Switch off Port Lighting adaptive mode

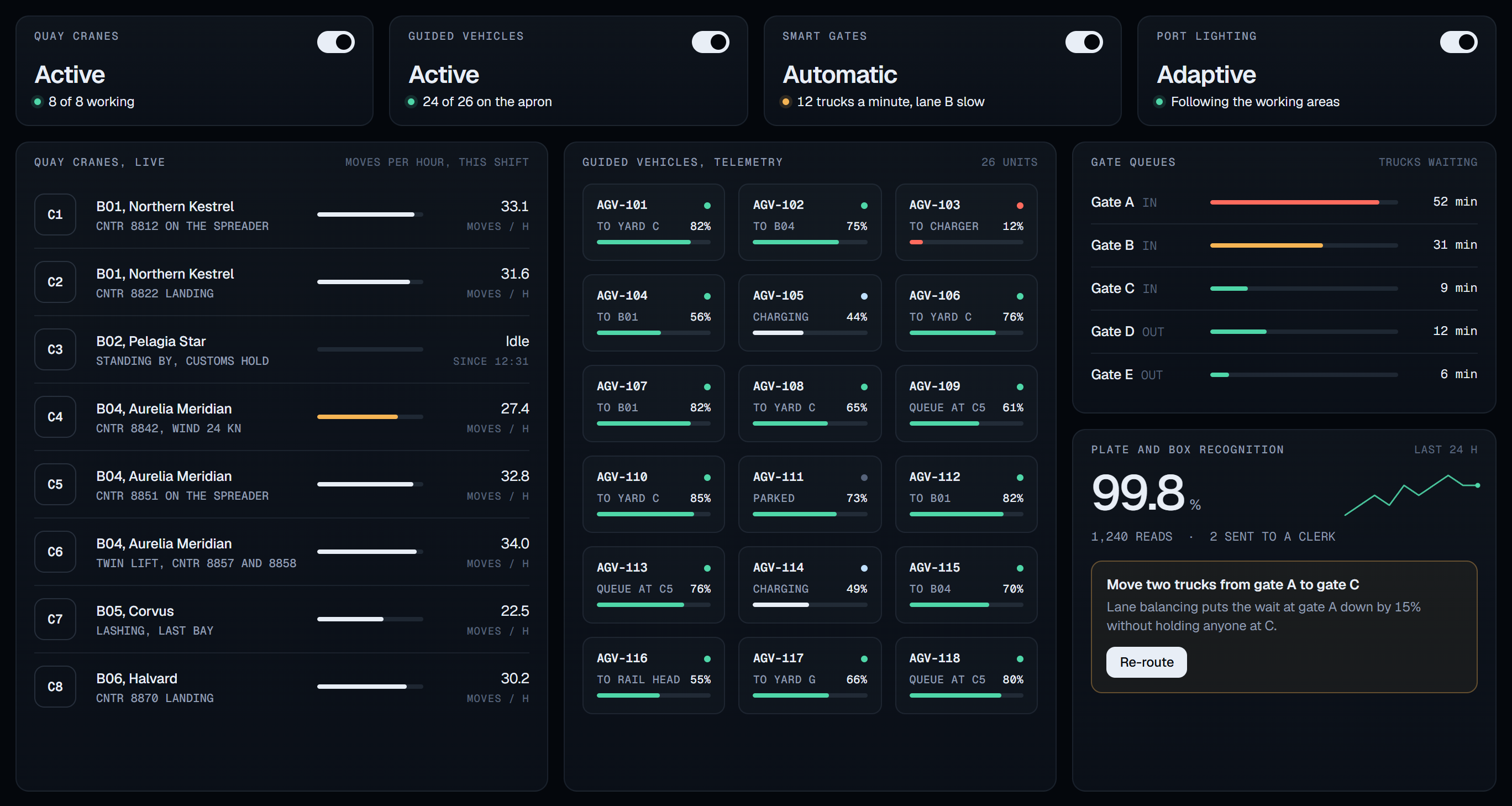1458,42
